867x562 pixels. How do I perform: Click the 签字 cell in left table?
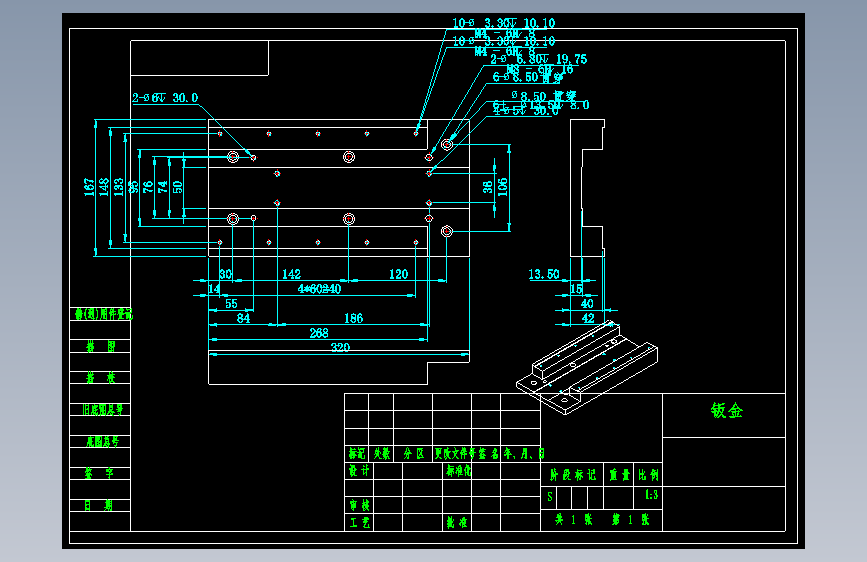[x=100, y=473]
